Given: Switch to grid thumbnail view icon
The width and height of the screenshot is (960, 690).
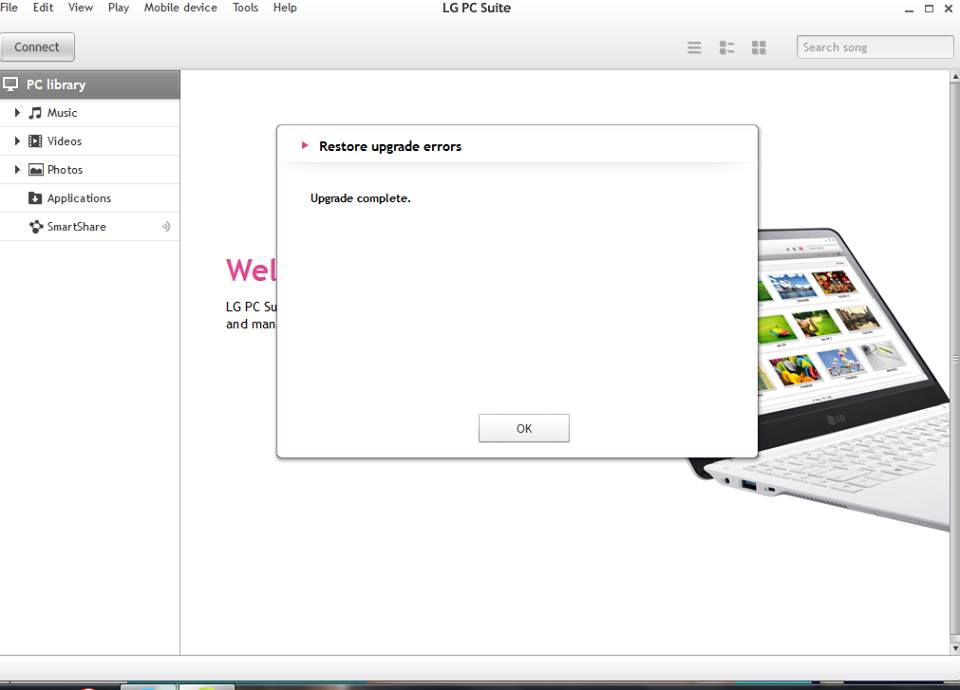Looking at the screenshot, I should pos(759,48).
